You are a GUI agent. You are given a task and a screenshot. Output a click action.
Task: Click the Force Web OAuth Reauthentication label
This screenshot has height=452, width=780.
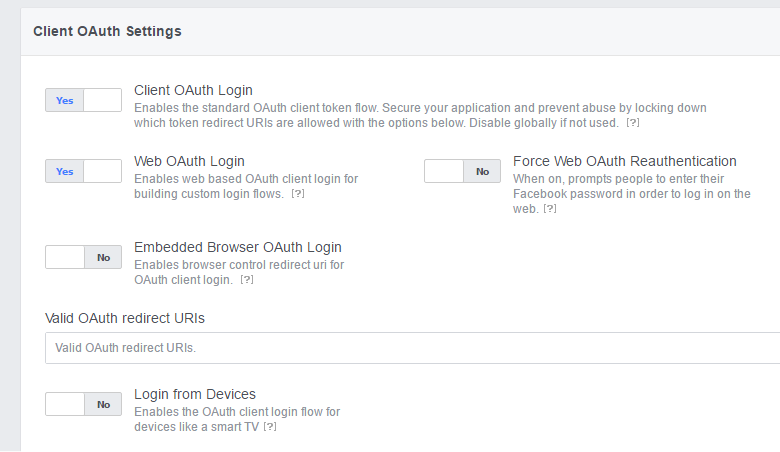pos(624,161)
